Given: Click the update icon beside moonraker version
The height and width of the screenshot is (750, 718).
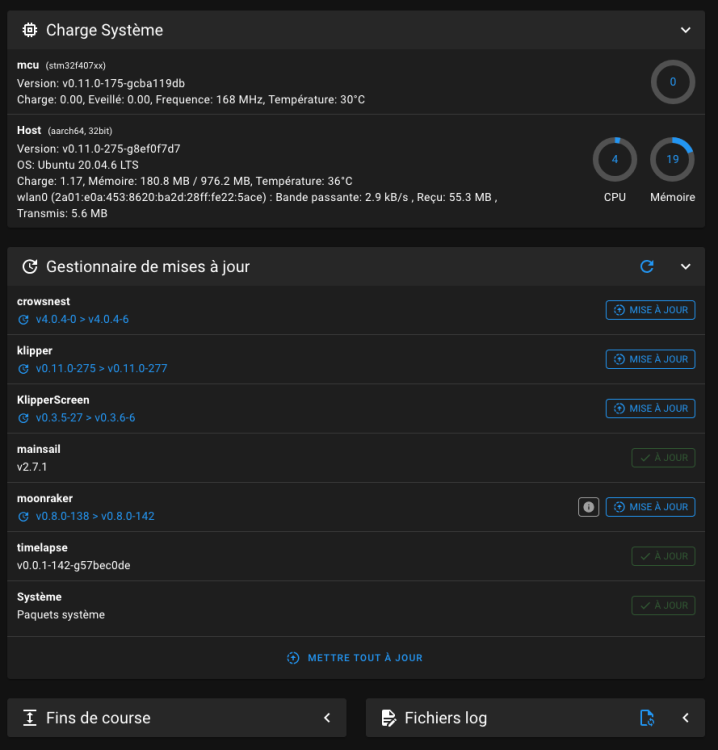Looking at the screenshot, I should click(x=24, y=517).
